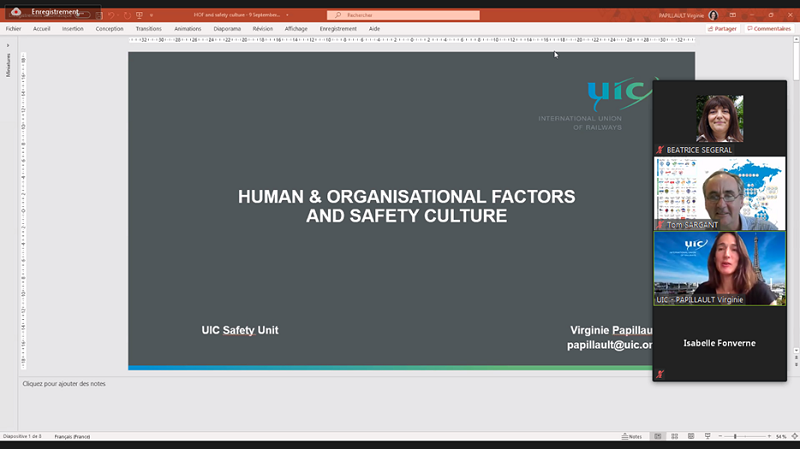Open the Animations ribbon tab

click(188, 29)
